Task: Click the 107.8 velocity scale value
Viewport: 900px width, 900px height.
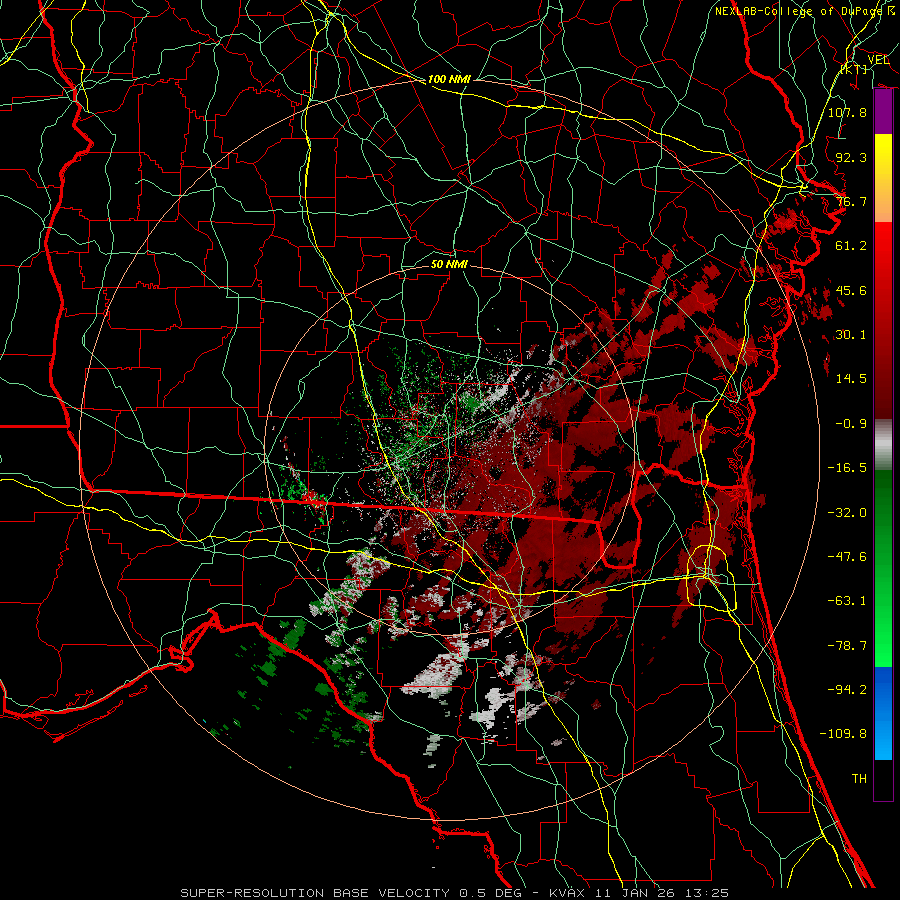Action: (x=847, y=112)
